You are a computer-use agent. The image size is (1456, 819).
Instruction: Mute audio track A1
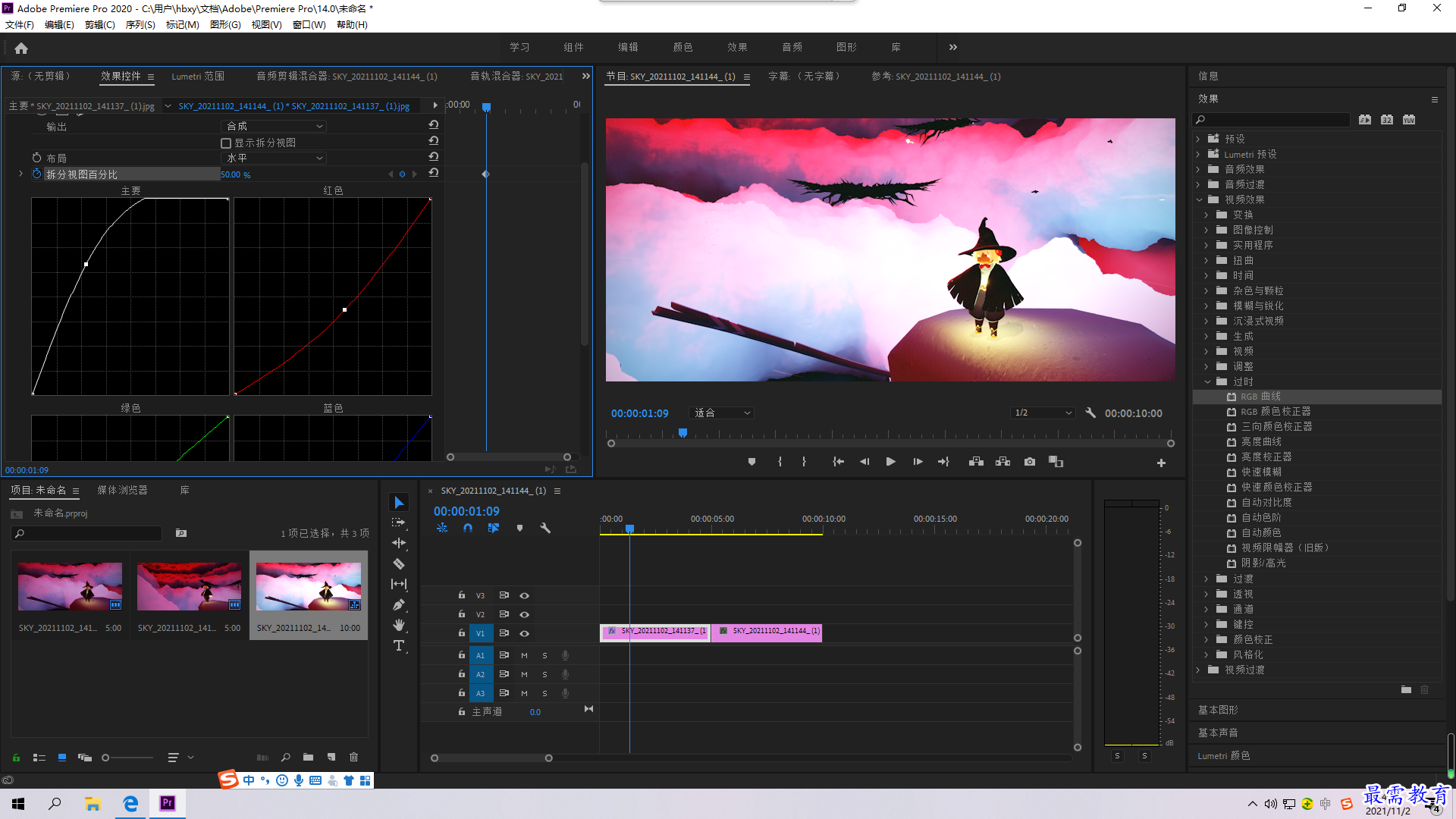tap(524, 655)
